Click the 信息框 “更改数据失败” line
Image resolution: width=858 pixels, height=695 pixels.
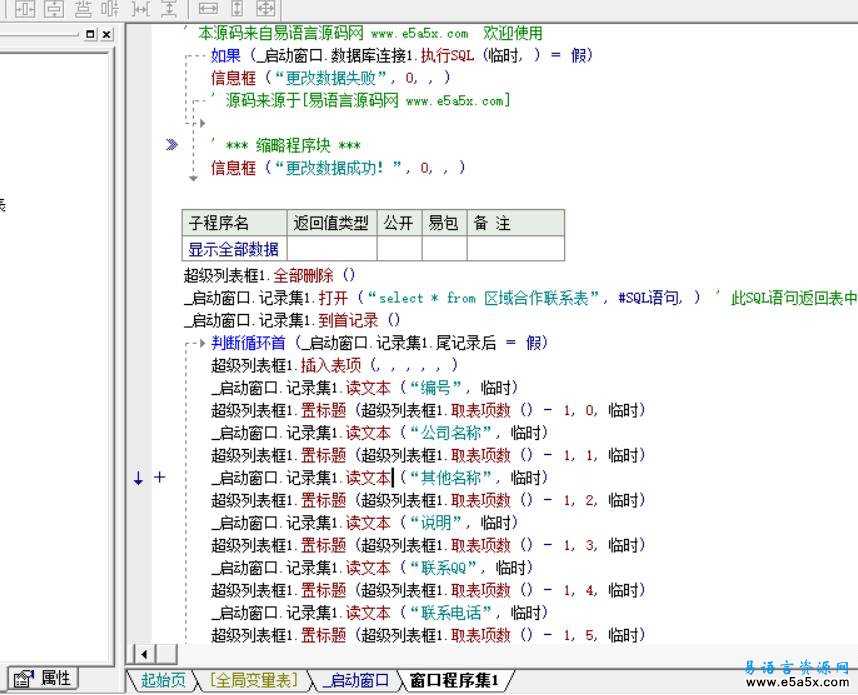331,78
